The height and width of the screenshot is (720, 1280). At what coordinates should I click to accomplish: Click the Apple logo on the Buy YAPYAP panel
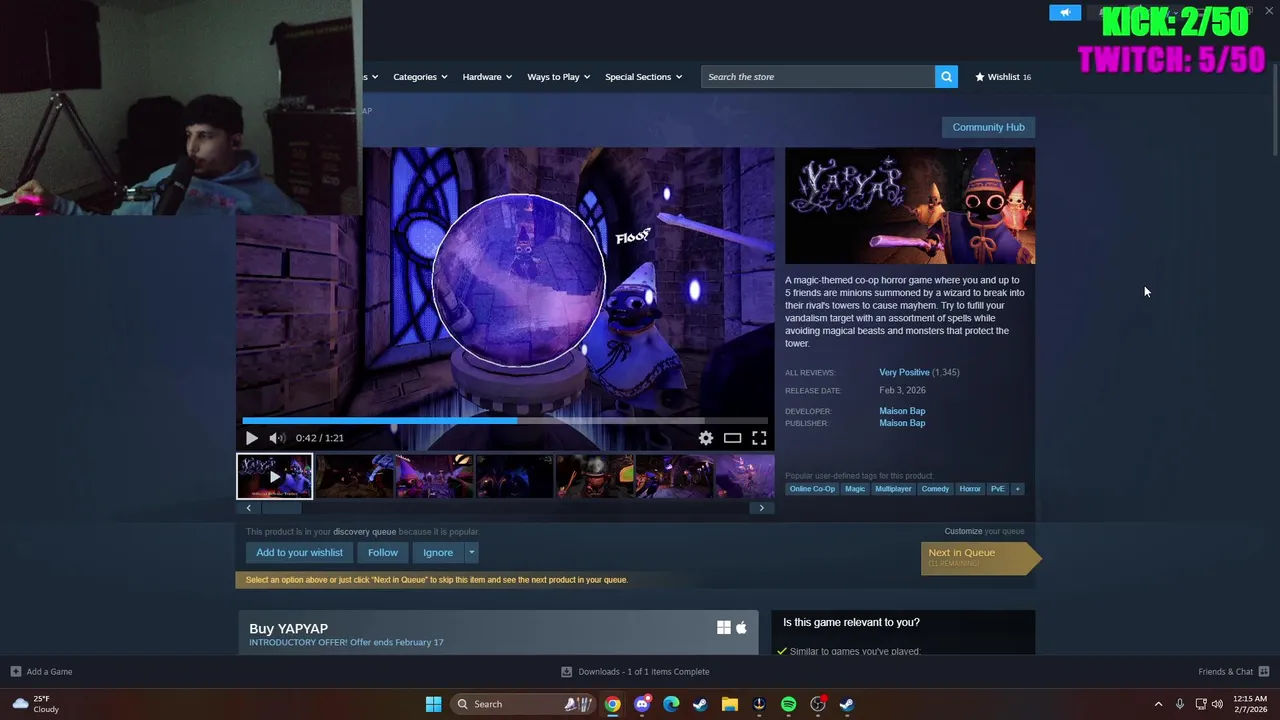[741, 628]
